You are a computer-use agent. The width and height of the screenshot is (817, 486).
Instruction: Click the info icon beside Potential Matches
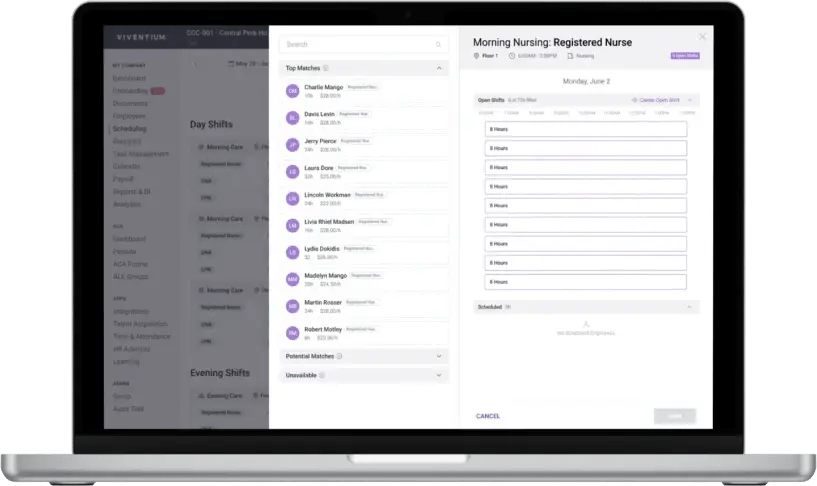pos(340,356)
